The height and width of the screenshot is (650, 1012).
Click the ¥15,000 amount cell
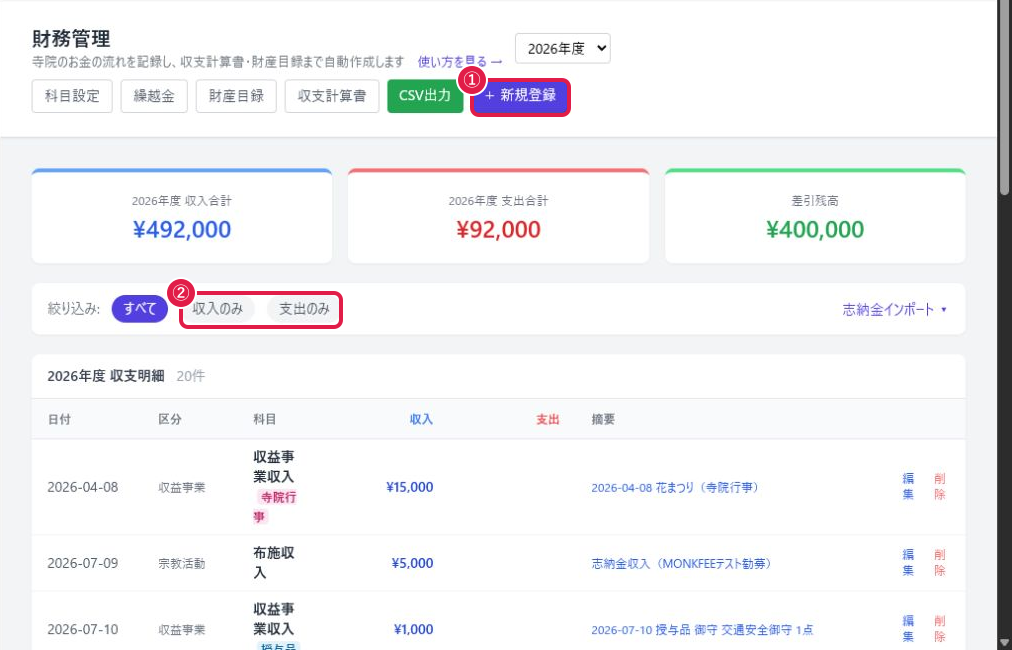tap(409, 487)
